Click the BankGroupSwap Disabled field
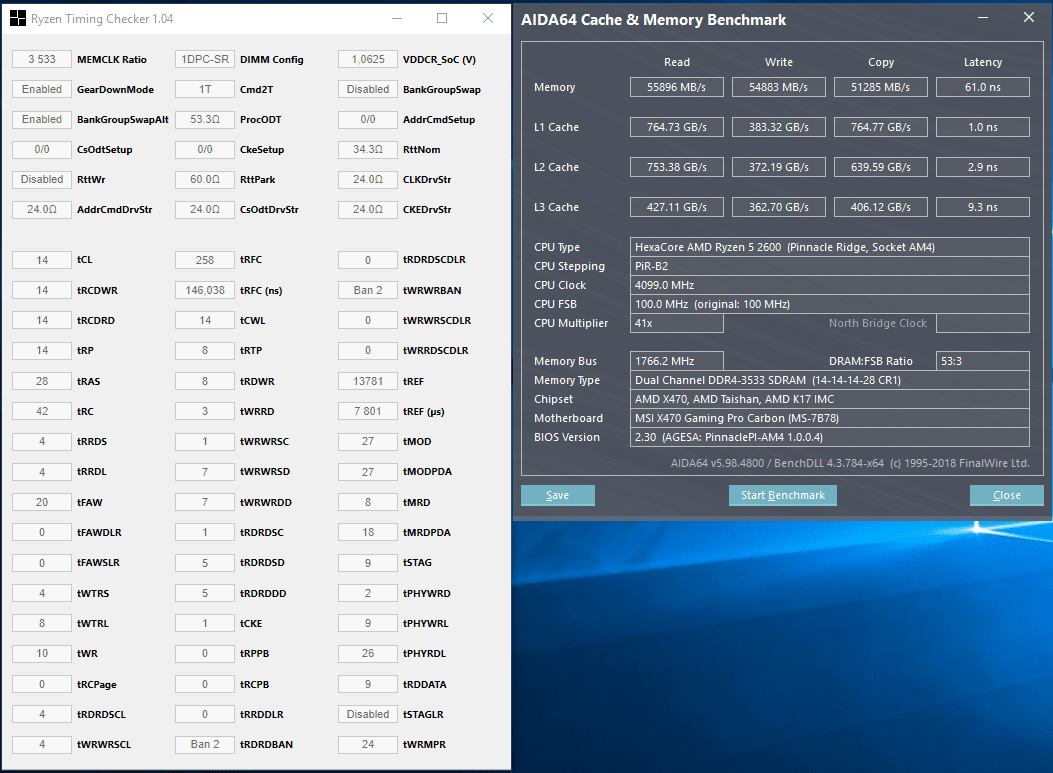The image size is (1053, 773). (x=368, y=89)
